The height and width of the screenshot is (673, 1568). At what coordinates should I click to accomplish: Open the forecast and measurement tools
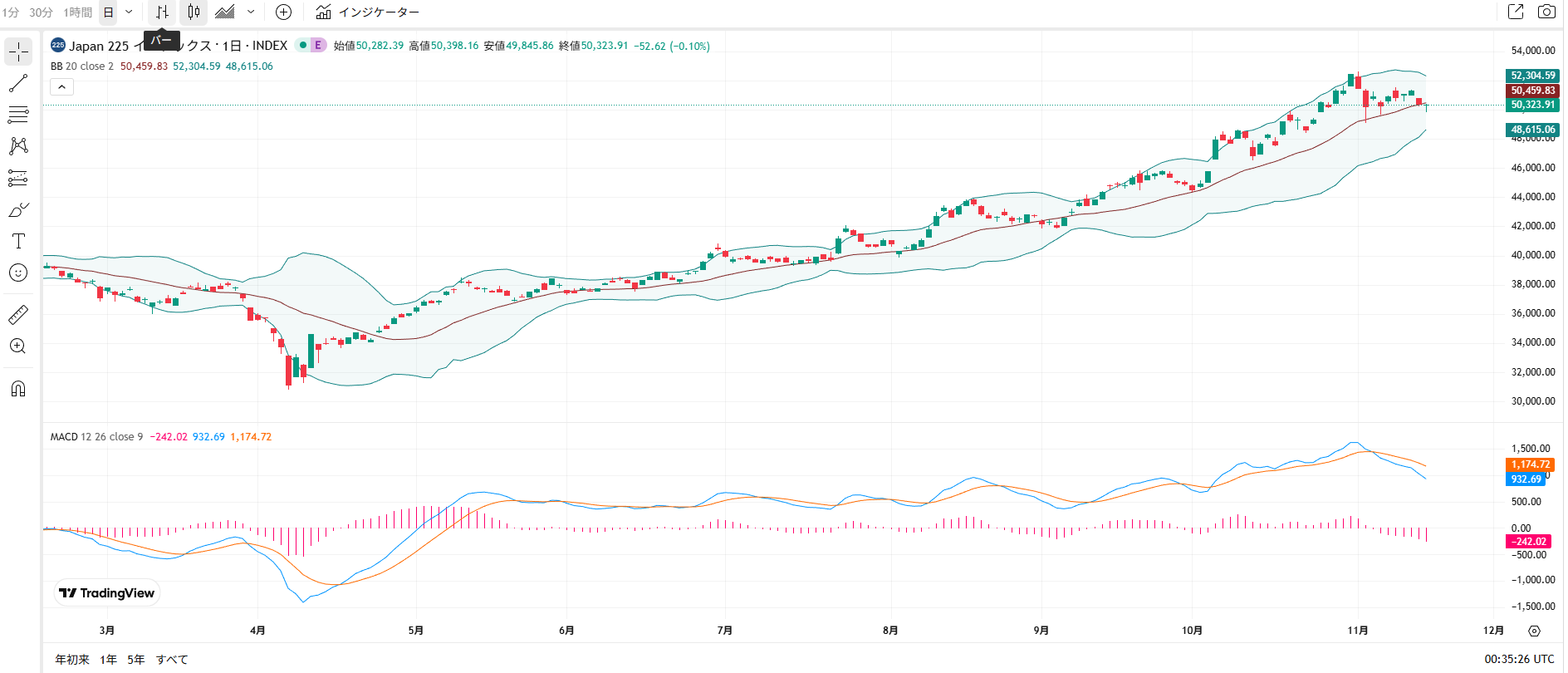[x=18, y=178]
